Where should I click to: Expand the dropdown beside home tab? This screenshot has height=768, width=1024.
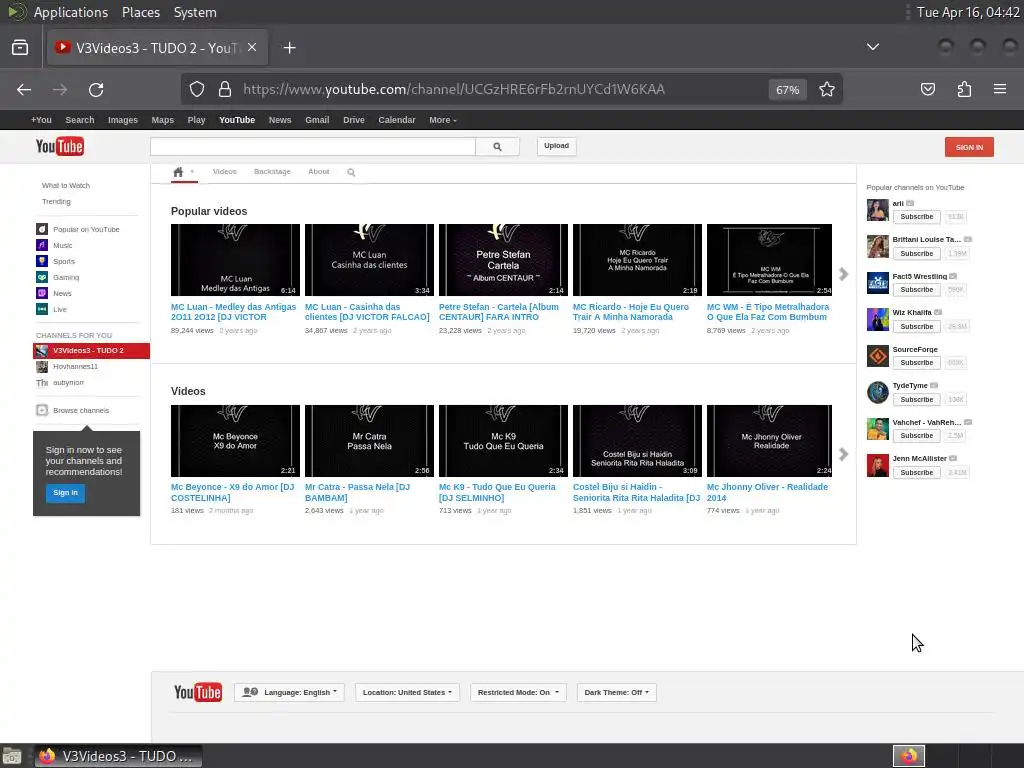click(x=192, y=172)
